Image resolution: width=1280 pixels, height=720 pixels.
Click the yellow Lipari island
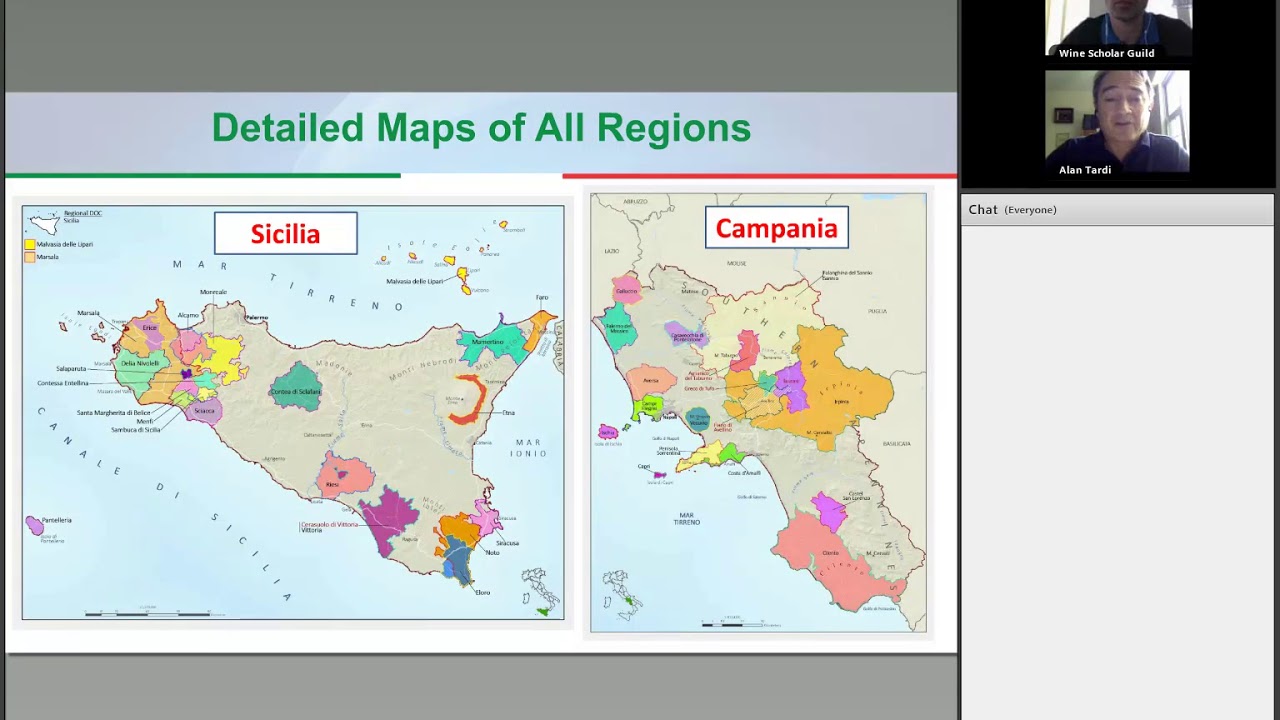coord(463,273)
